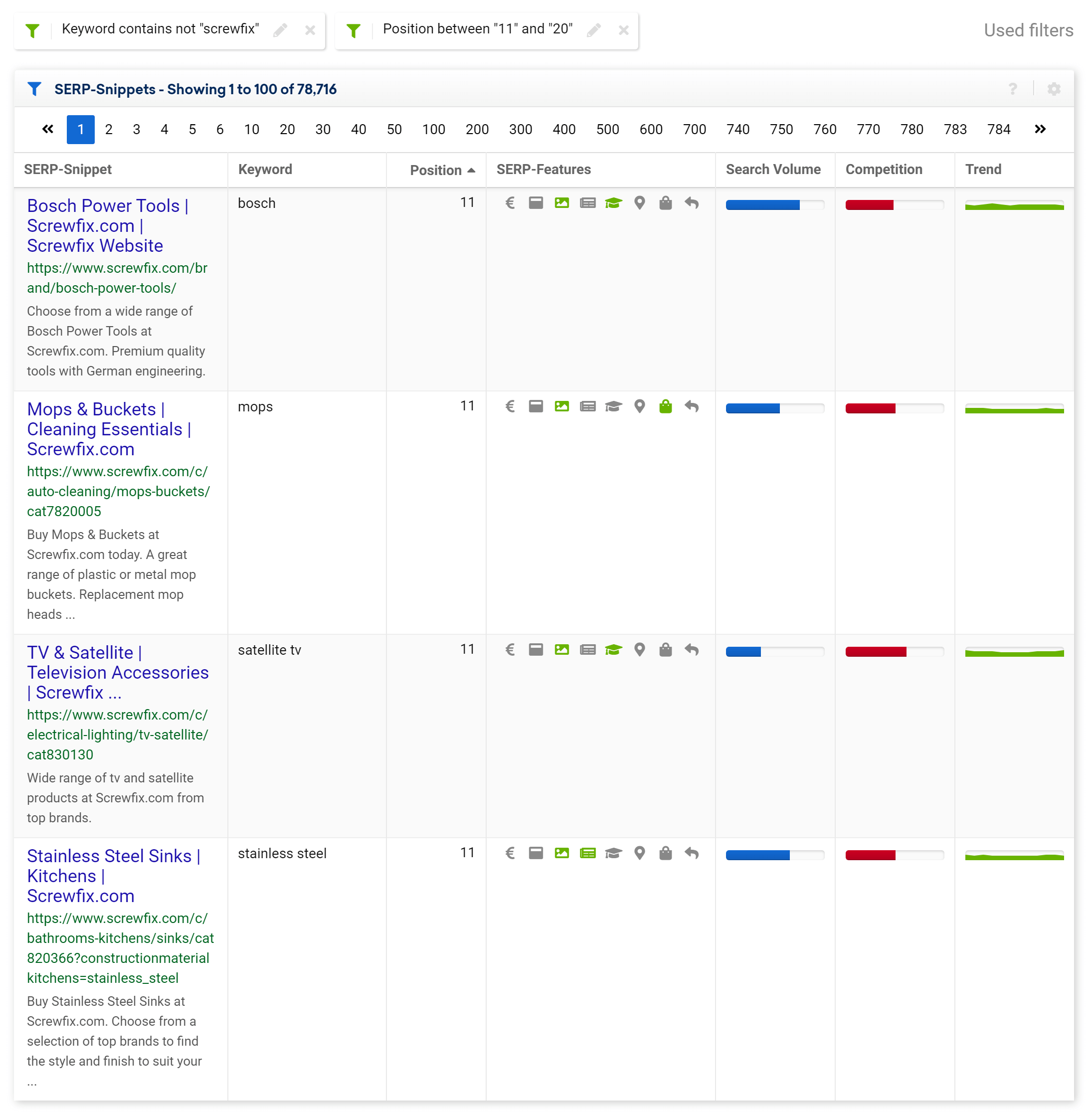Click competition bar for mops
1092x1112 pixels.
895,408
